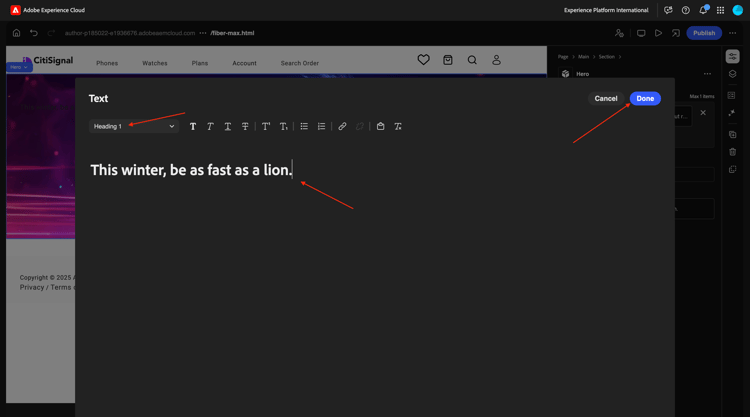Click the CitiSignal logo
The height and width of the screenshot is (417, 750).
[x=48, y=60]
